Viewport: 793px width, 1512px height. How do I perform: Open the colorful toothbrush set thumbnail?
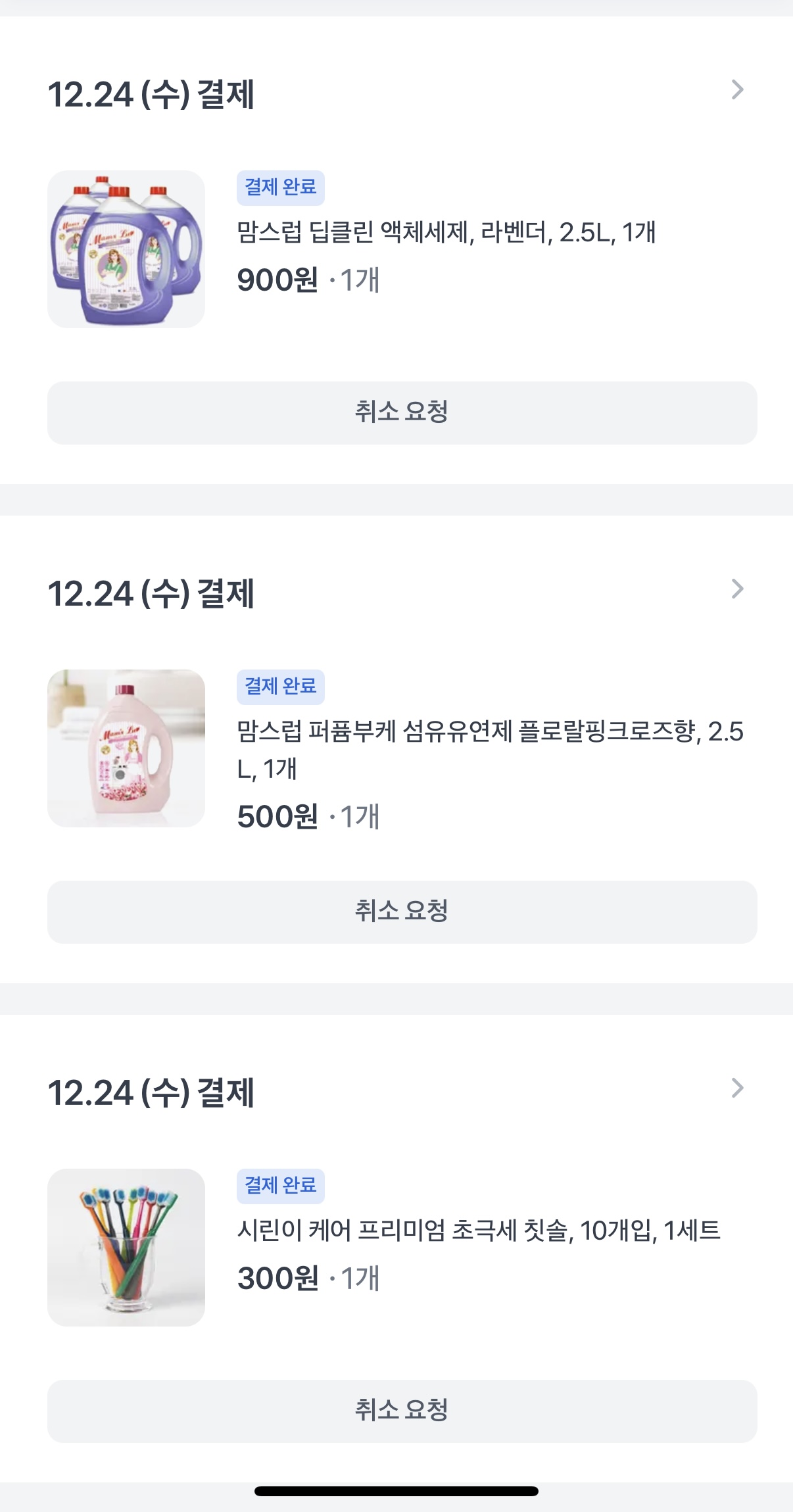[x=126, y=1248]
